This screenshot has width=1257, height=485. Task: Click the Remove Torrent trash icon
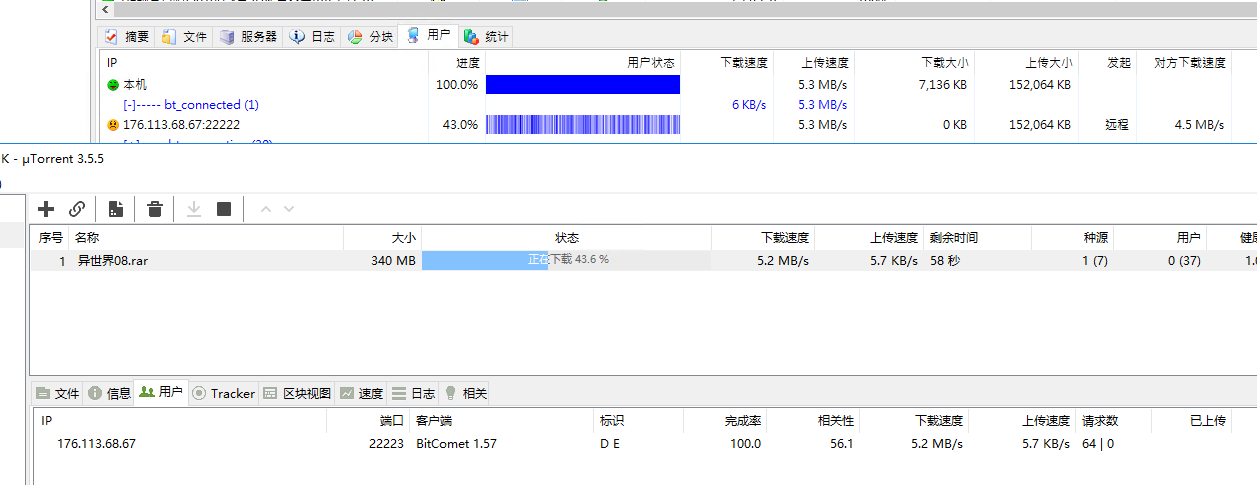pyautogui.click(x=155, y=209)
